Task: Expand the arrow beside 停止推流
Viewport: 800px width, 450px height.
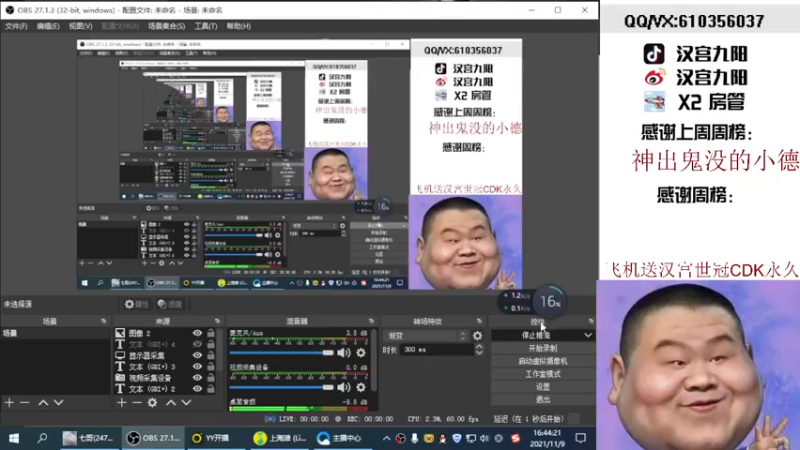Action: [588, 335]
